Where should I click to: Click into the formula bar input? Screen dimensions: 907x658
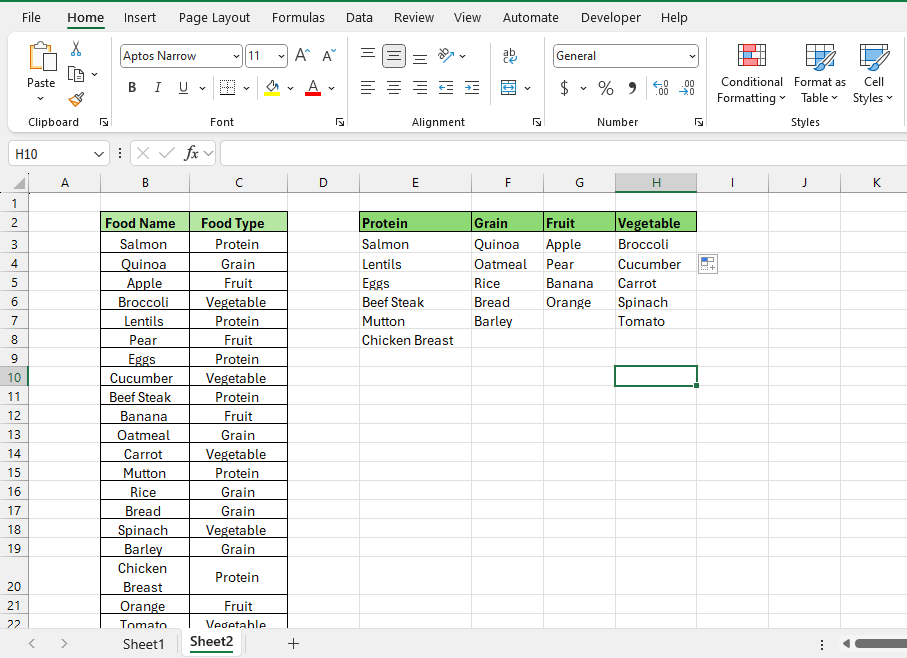click(563, 153)
